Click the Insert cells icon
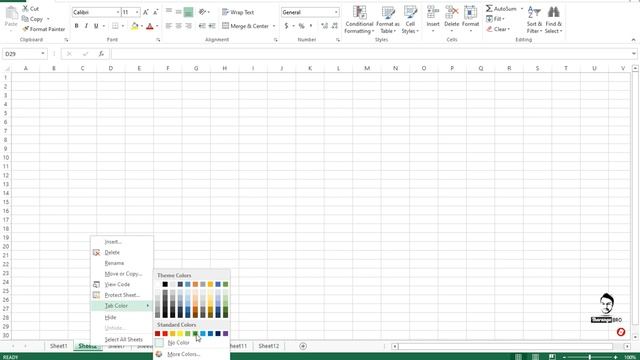 433,13
